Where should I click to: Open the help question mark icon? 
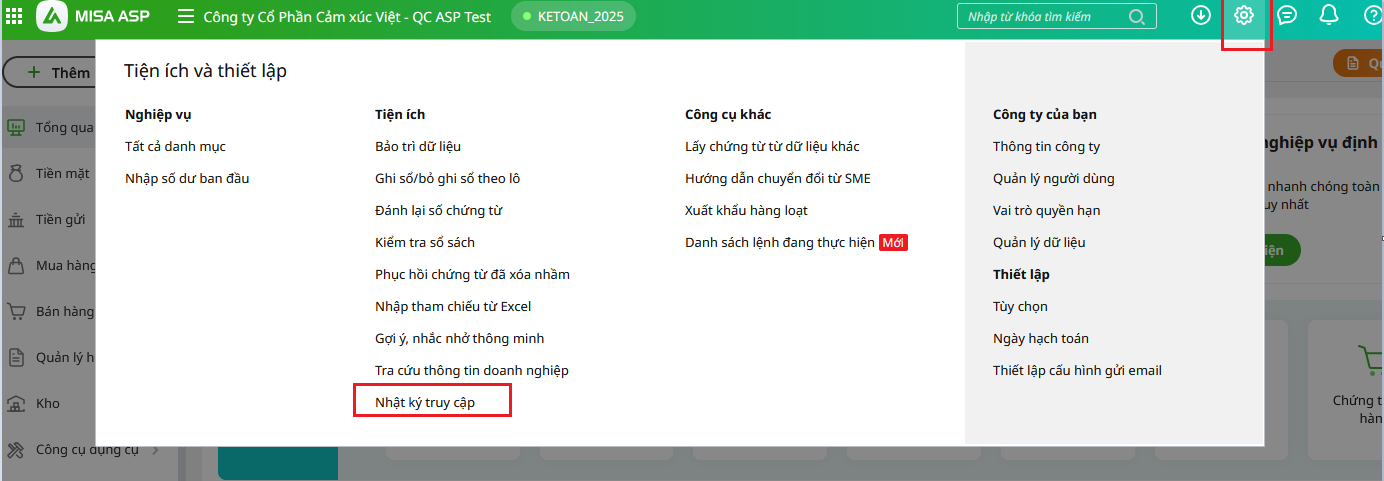tap(1373, 16)
